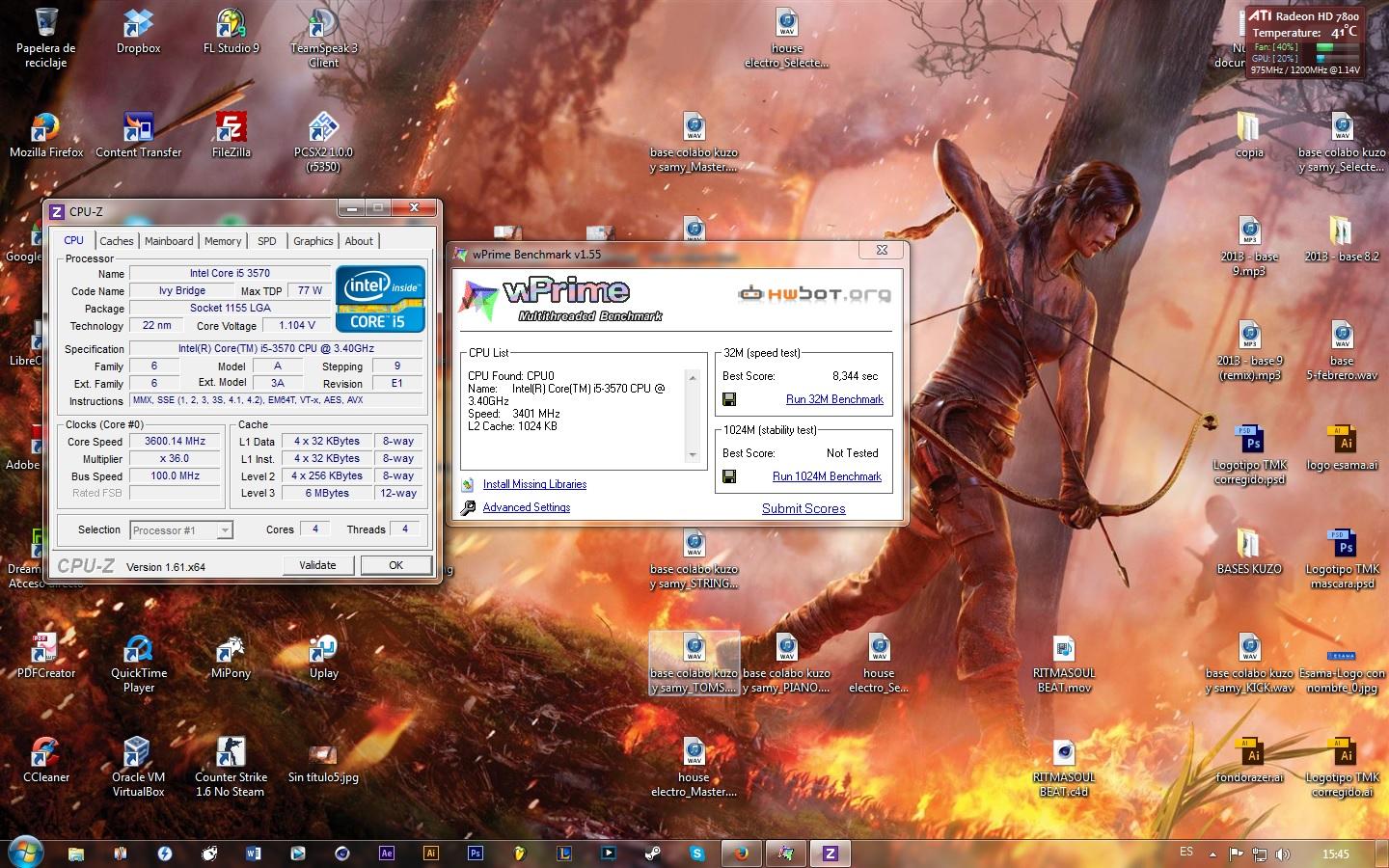1389x868 pixels.
Task: Select the RITMASOUL BEAT.c4d file
Action: coord(1064,767)
